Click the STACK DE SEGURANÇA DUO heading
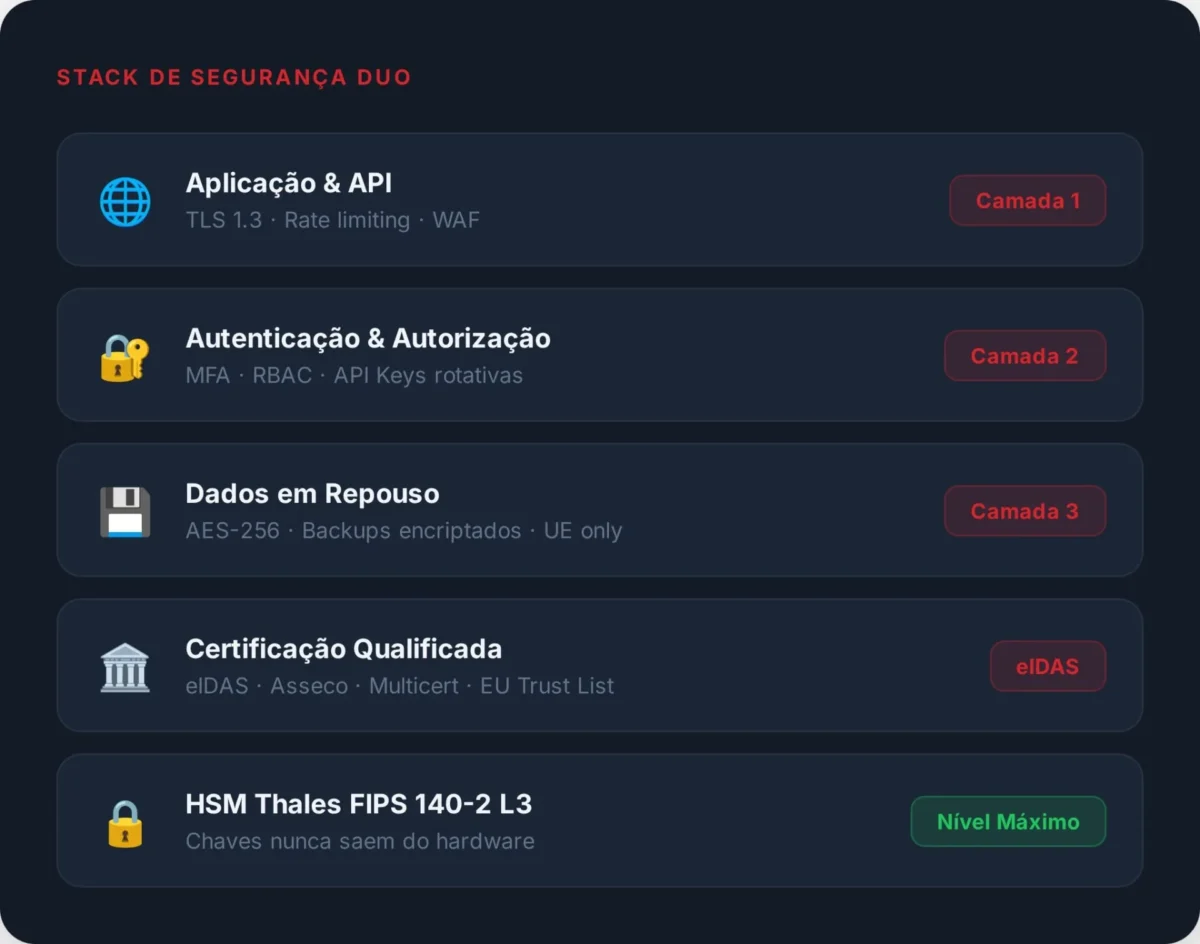 point(234,77)
